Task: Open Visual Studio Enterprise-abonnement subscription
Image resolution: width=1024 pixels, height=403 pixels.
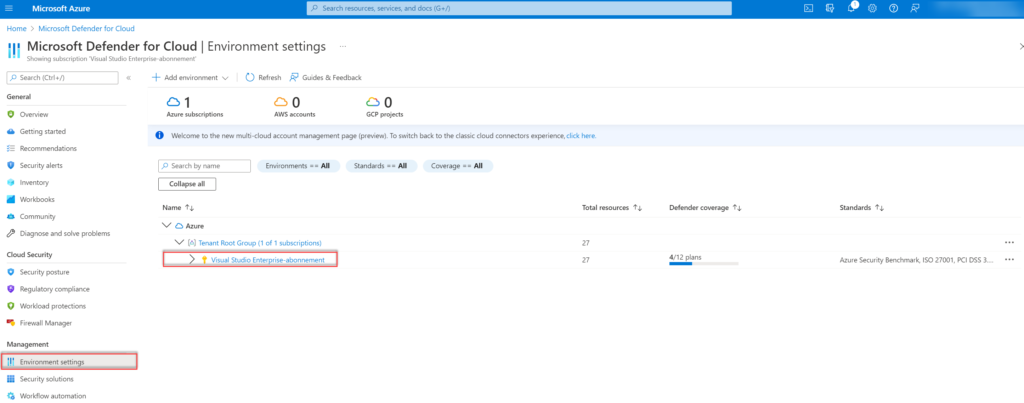Action: pyautogui.click(x=268, y=260)
